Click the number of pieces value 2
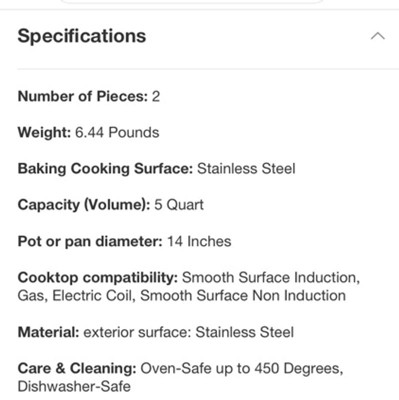The width and height of the screenshot is (399, 400). click(x=156, y=96)
